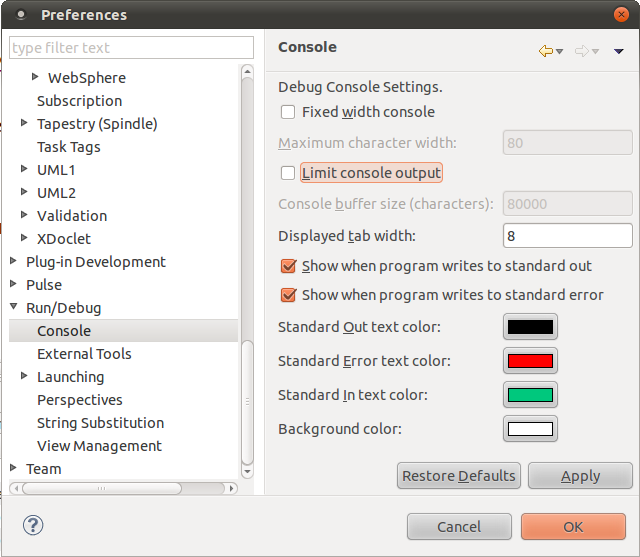This screenshot has height=557, width=640.
Task: Click the forward navigation arrow icon
Action: (x=582, y=51)
